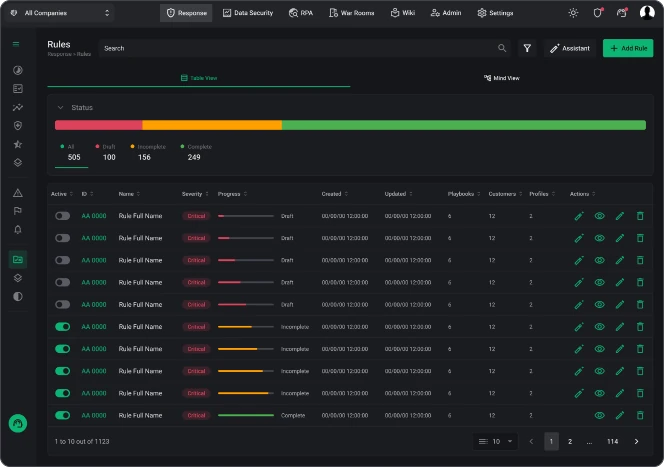The width and height of the screenshot is (664, 467).
Task: Open the Data Security menu
Action: tap(248, 13)
